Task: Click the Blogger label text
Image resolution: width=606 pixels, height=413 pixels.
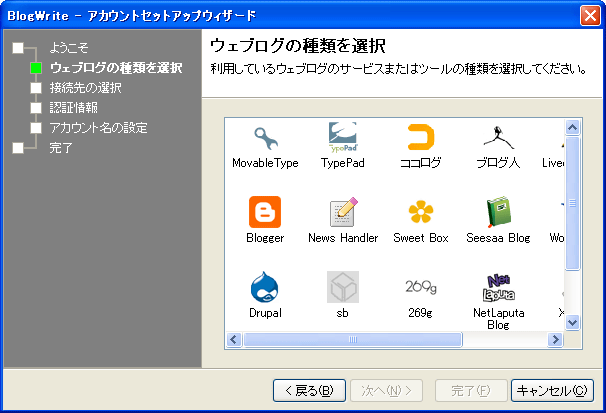Action: (x=265, y=238)
